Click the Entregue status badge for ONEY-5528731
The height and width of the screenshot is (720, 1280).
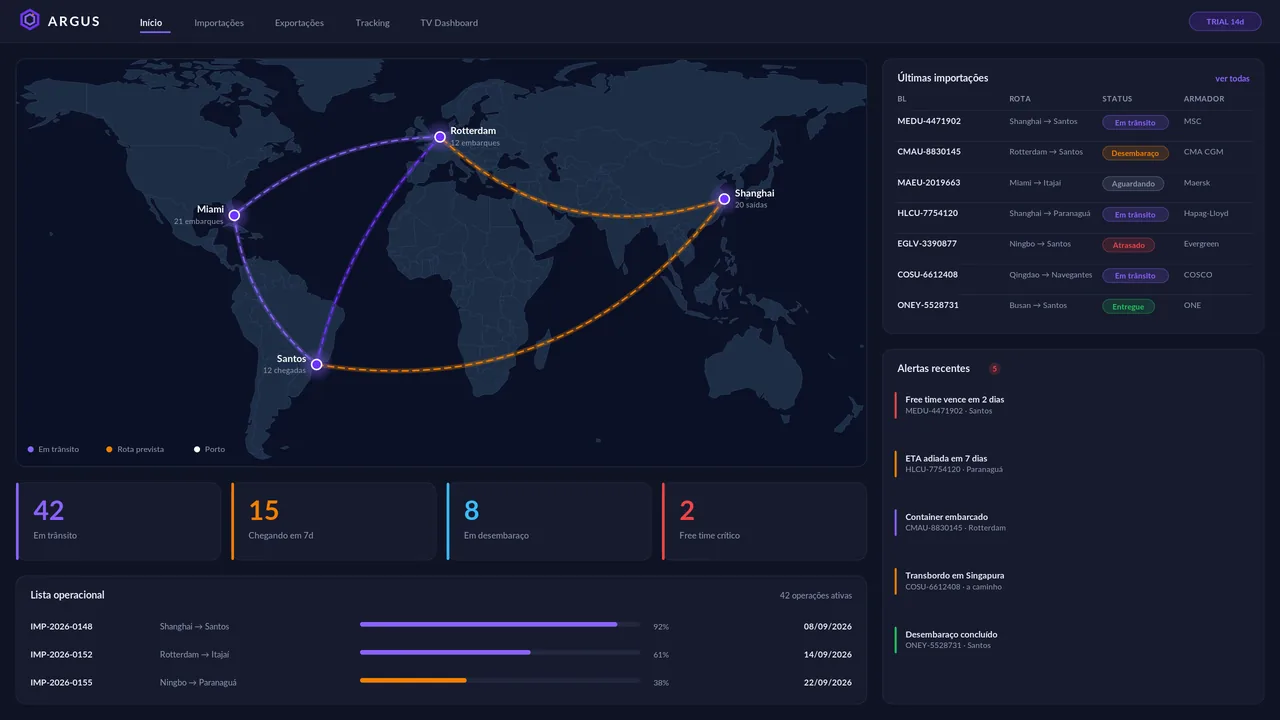[1128, 307]
